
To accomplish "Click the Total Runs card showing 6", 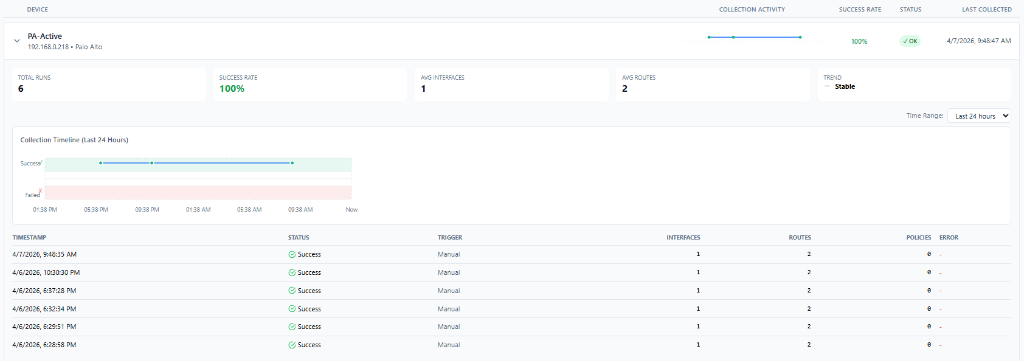I will click(108, 85).
